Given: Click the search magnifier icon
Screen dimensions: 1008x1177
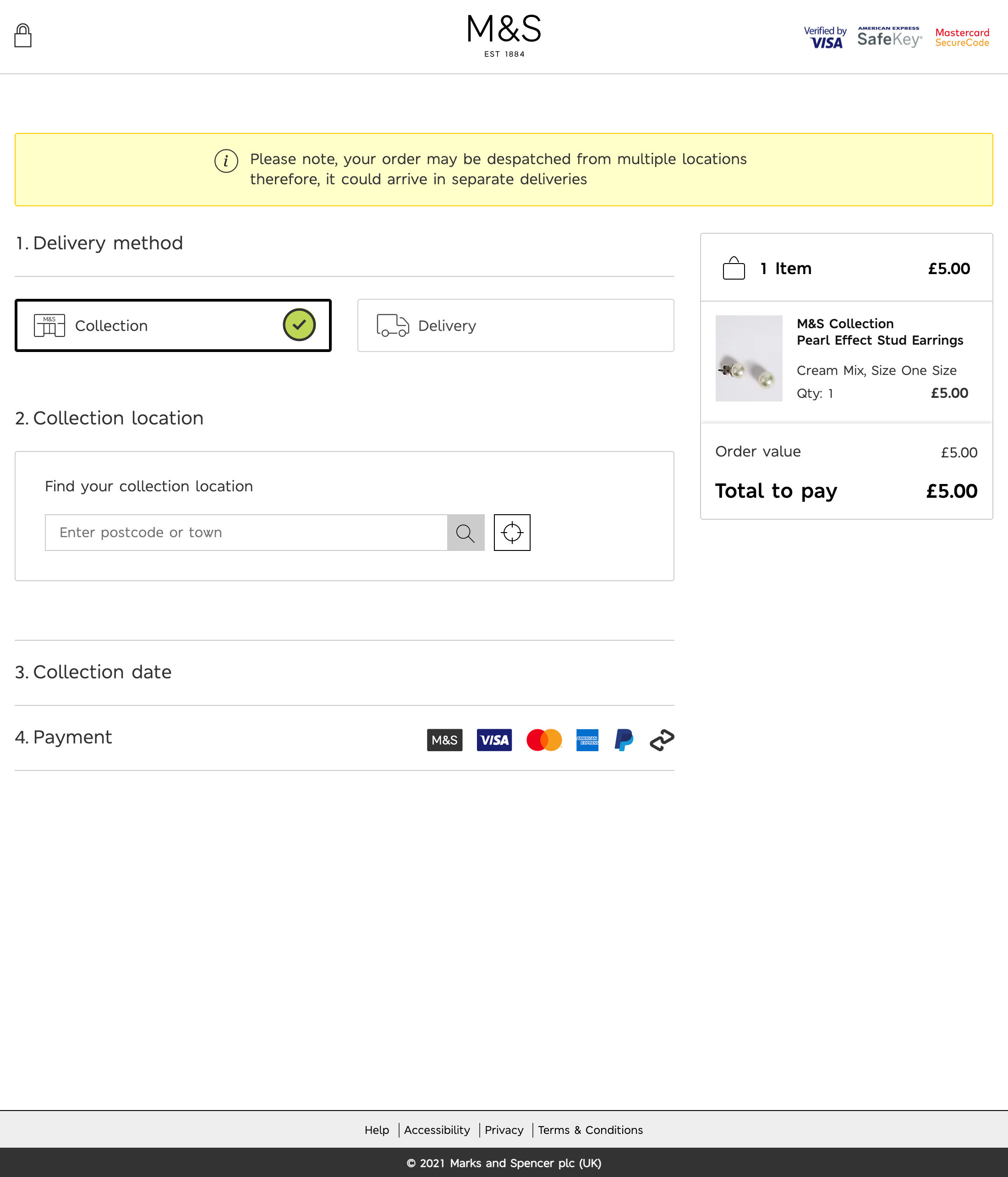Looking at the screenshot, I should (x=466, y=533).
